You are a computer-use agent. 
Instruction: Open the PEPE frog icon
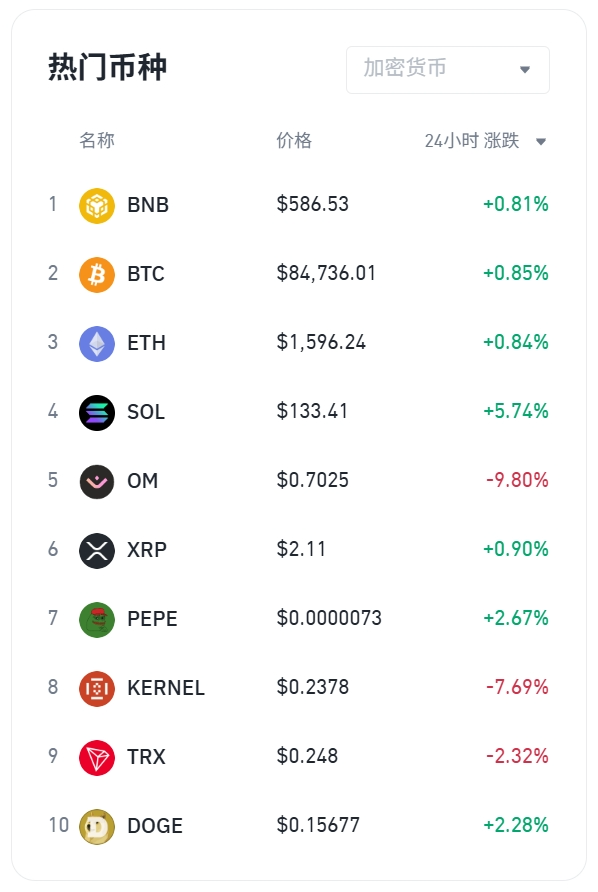[x=97, y=620]
